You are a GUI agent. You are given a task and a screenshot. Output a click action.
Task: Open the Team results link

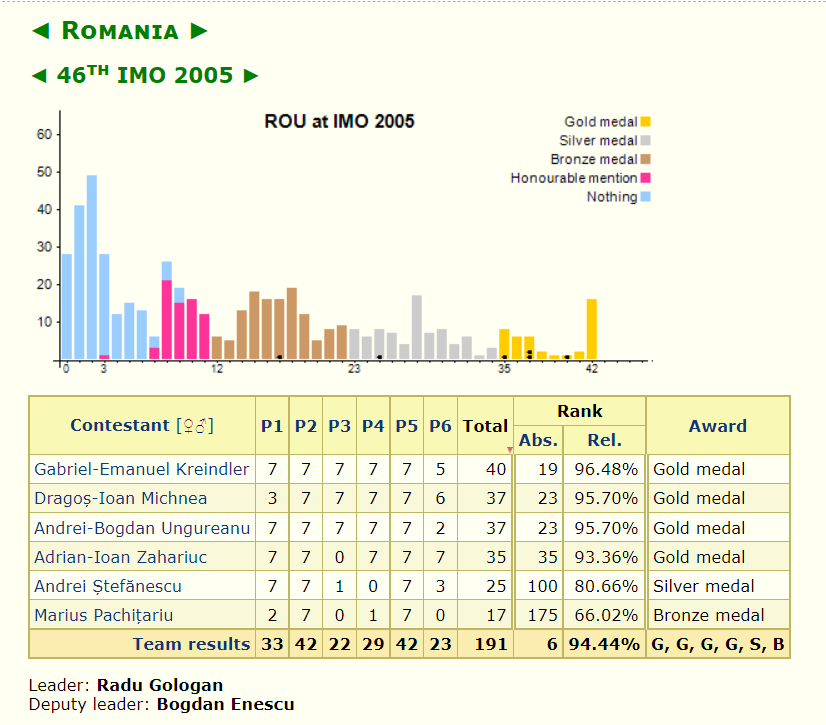pos(191,644)
